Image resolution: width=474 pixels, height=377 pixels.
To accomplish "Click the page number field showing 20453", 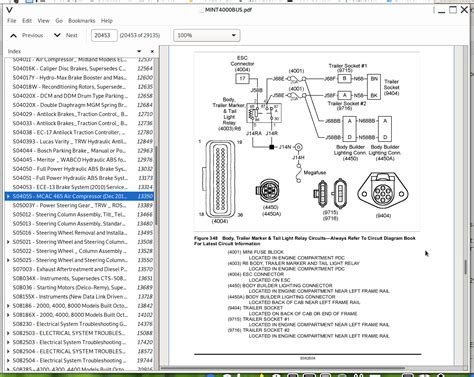I will pyautogui.click(x=104, y=35).
